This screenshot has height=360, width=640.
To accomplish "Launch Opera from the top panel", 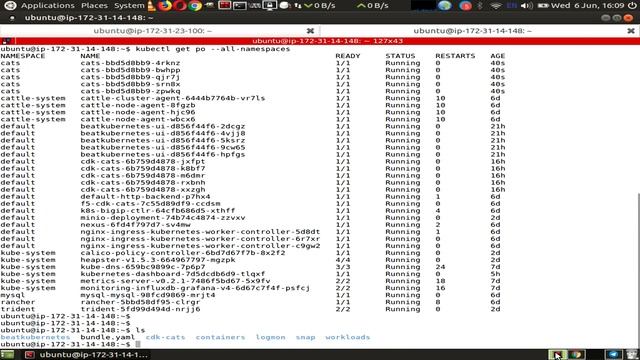I will pyautogui.click(x=180, y=6).
